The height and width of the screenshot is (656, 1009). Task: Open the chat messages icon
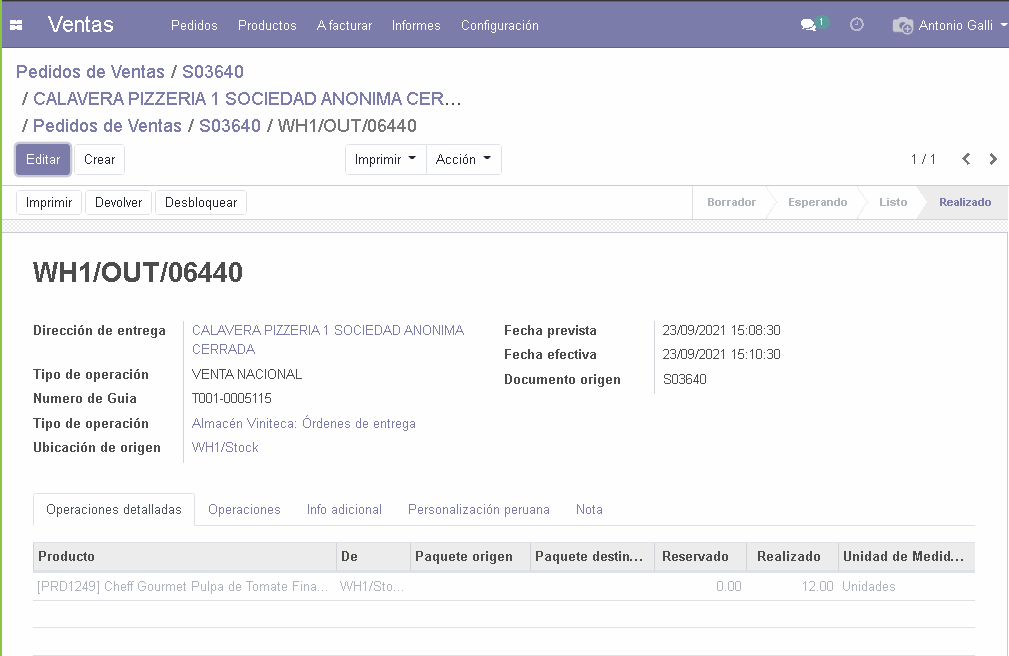coord(809,25)
